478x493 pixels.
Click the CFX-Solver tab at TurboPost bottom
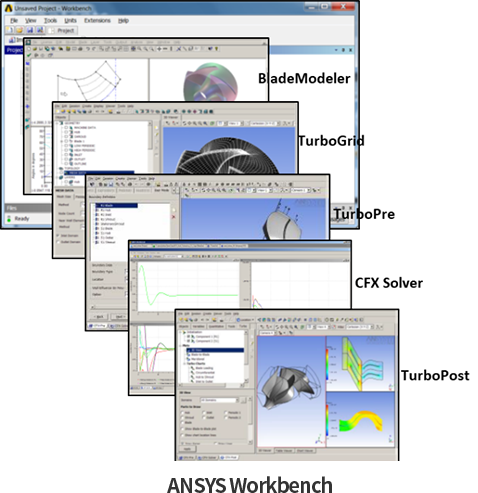pyautogui.click(x=207, y=457)
